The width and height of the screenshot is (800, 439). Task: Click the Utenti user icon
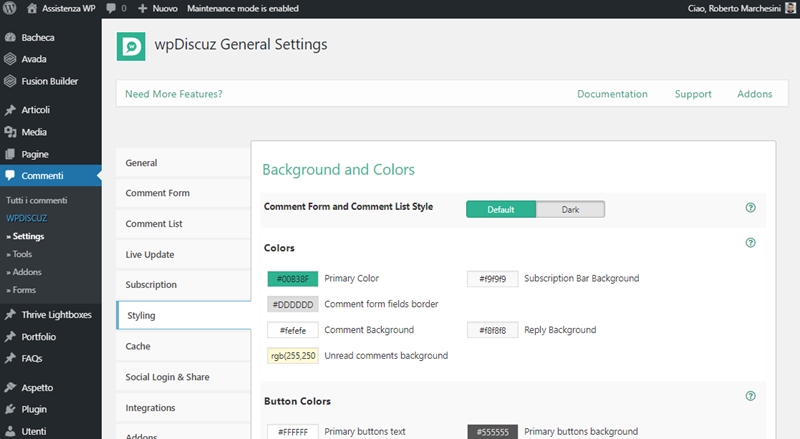pyautogui.click(x=10, y=431)
